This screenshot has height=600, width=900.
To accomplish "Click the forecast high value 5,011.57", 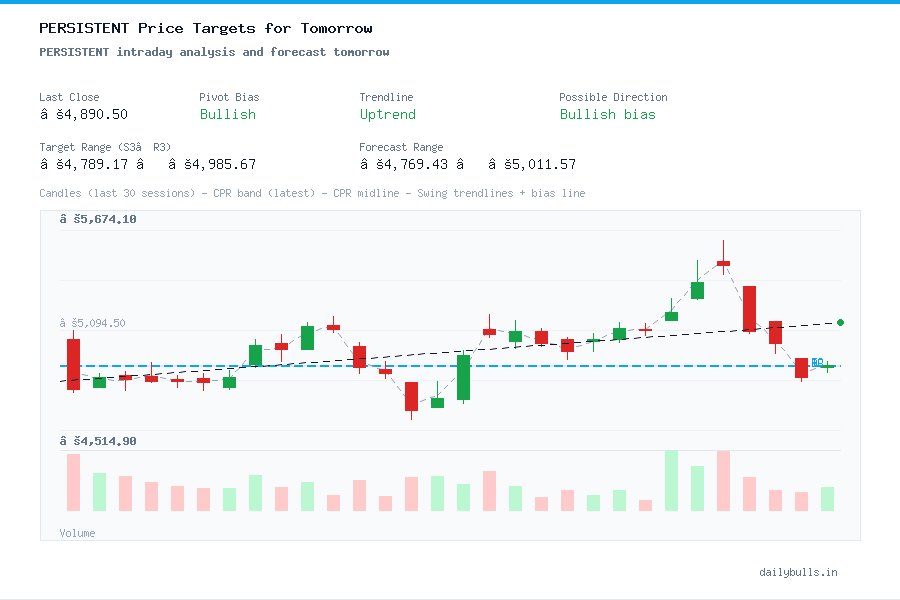I will (532, 164).
